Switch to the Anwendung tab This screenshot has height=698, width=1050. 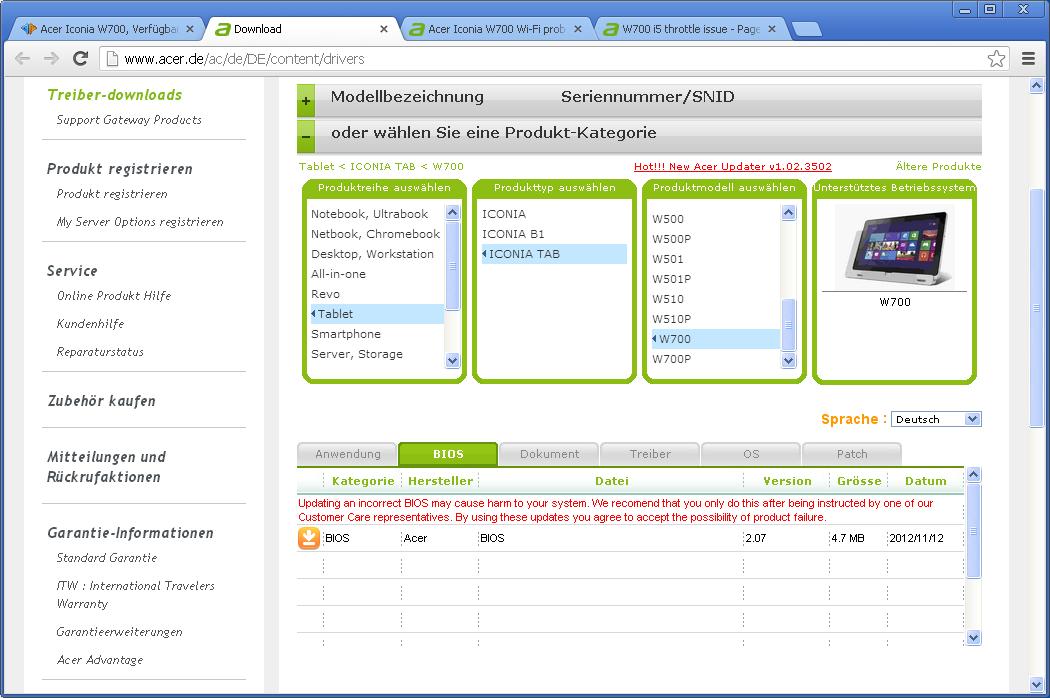(x=348, y=454)
